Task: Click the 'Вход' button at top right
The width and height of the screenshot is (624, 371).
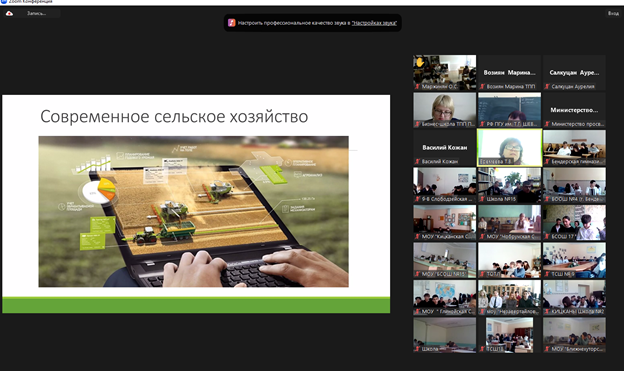Action: 613,14
